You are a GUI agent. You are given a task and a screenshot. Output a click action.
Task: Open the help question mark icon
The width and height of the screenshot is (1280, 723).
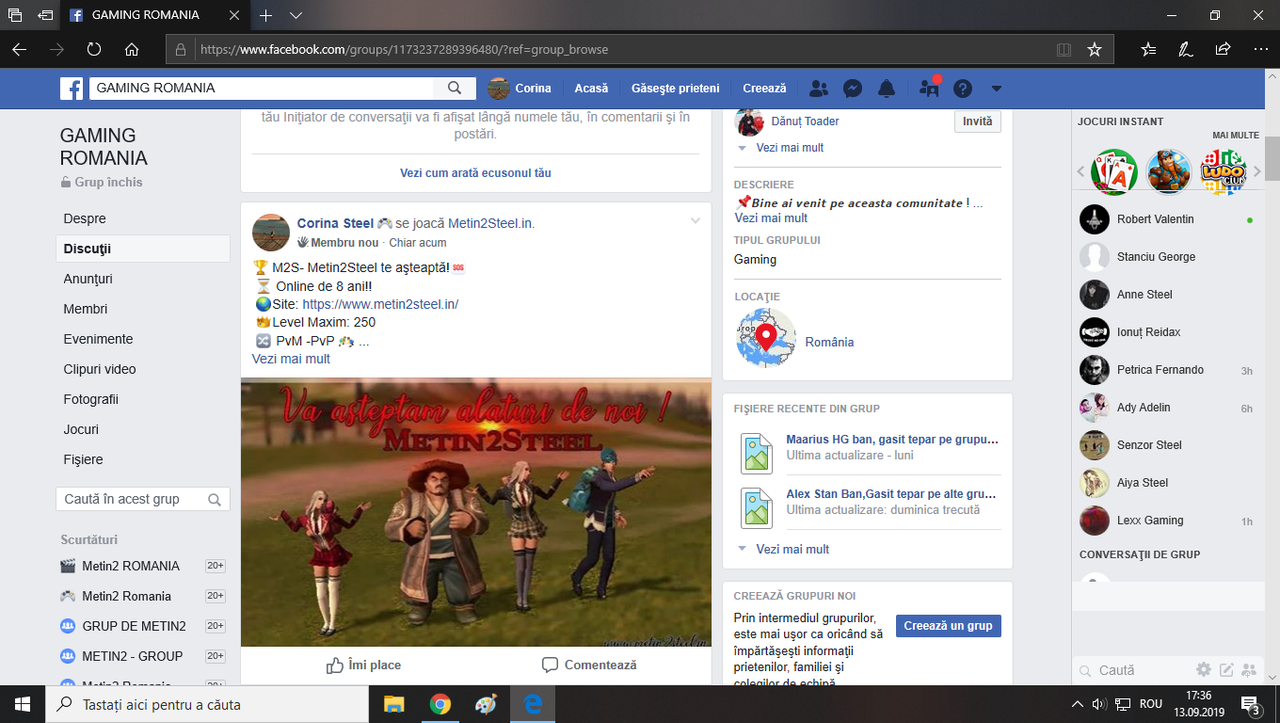pos(962,88)
